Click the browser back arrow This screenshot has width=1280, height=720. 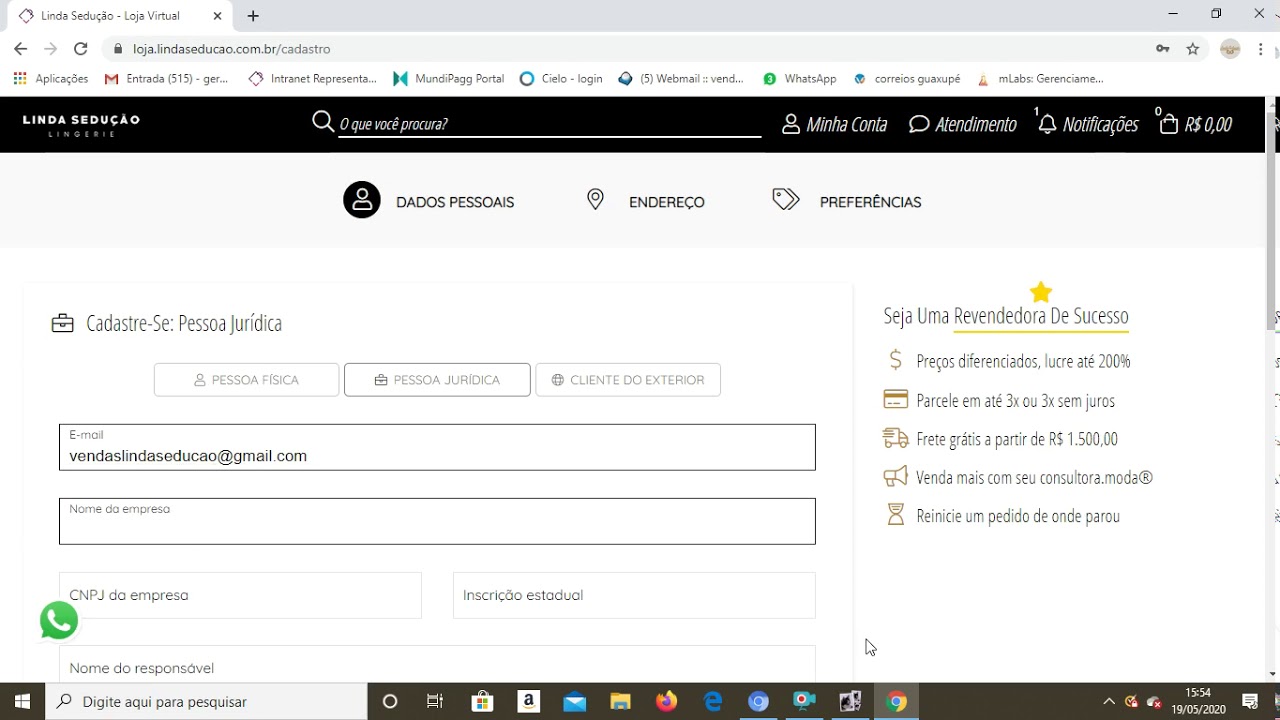(x=20, y=48)
